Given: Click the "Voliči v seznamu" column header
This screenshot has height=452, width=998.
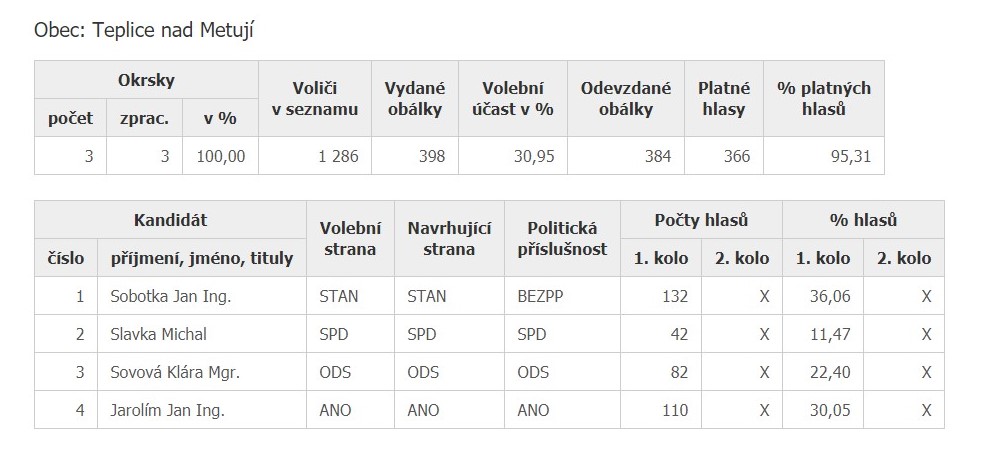Looking at the screenshot, I should tap(314, 98).
